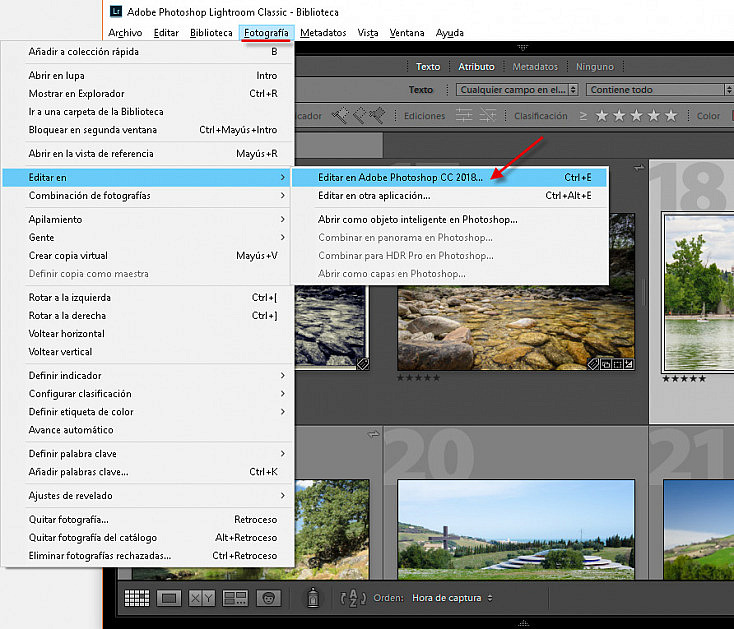734x629 pixels.
Task: Switch to Grid view icon in toolbar
Action: tap(137, 598)
